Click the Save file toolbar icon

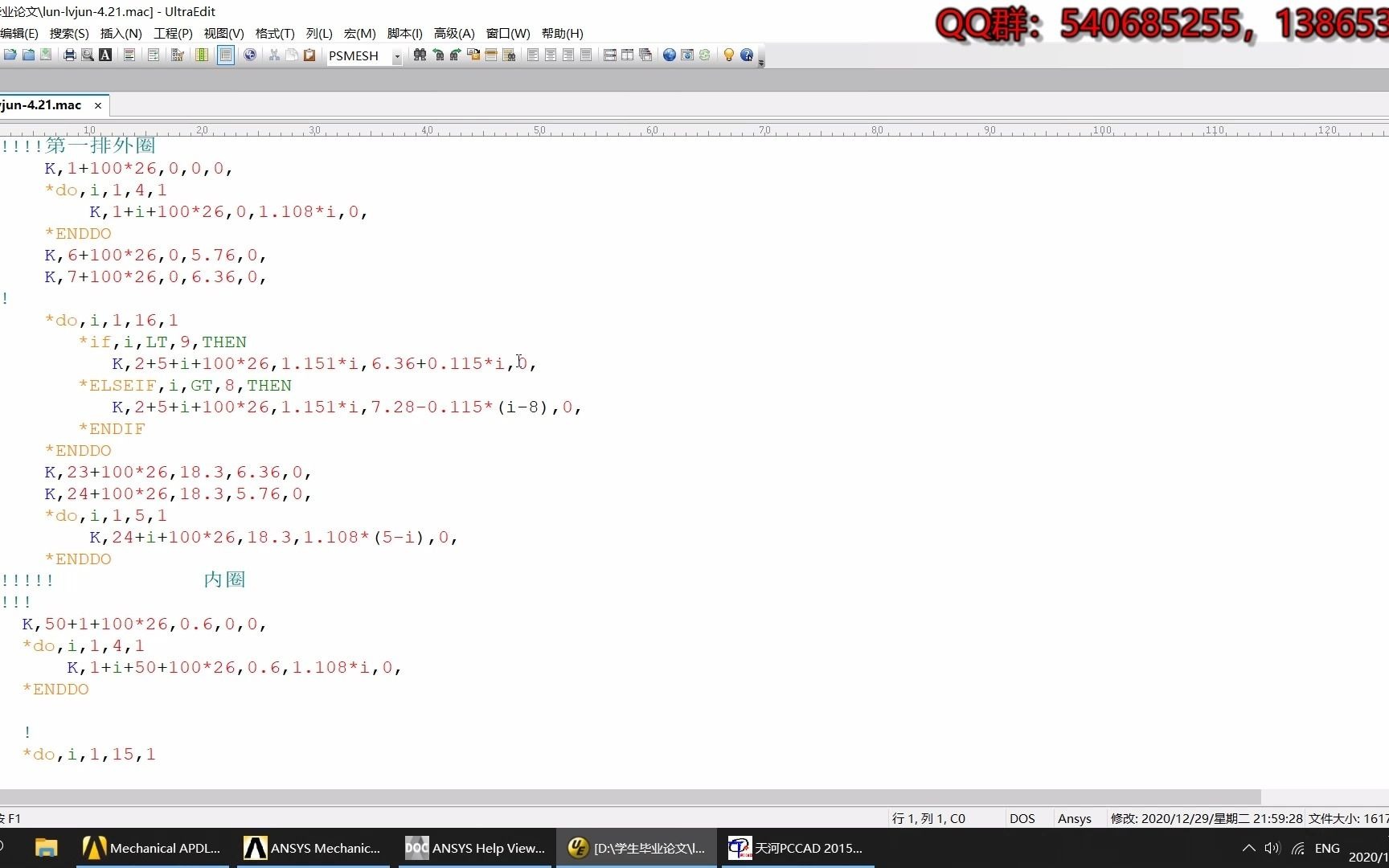[x=46, y=55]
